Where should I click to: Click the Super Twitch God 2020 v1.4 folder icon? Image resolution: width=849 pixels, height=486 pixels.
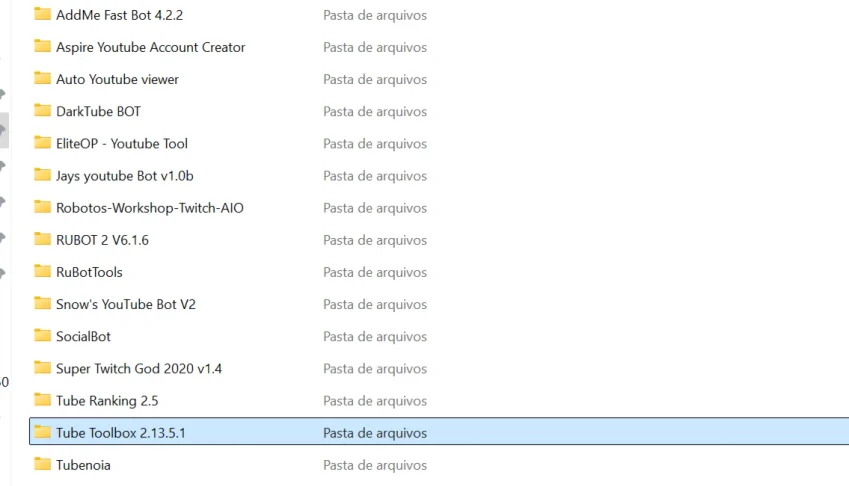(42, 367)
